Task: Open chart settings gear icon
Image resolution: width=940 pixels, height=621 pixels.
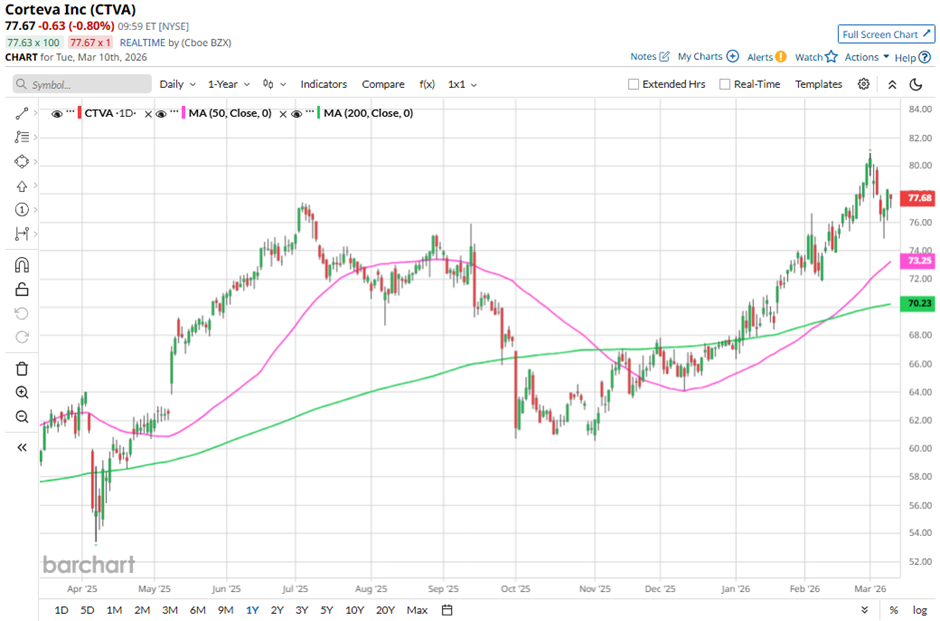Action: pos(864,85)
